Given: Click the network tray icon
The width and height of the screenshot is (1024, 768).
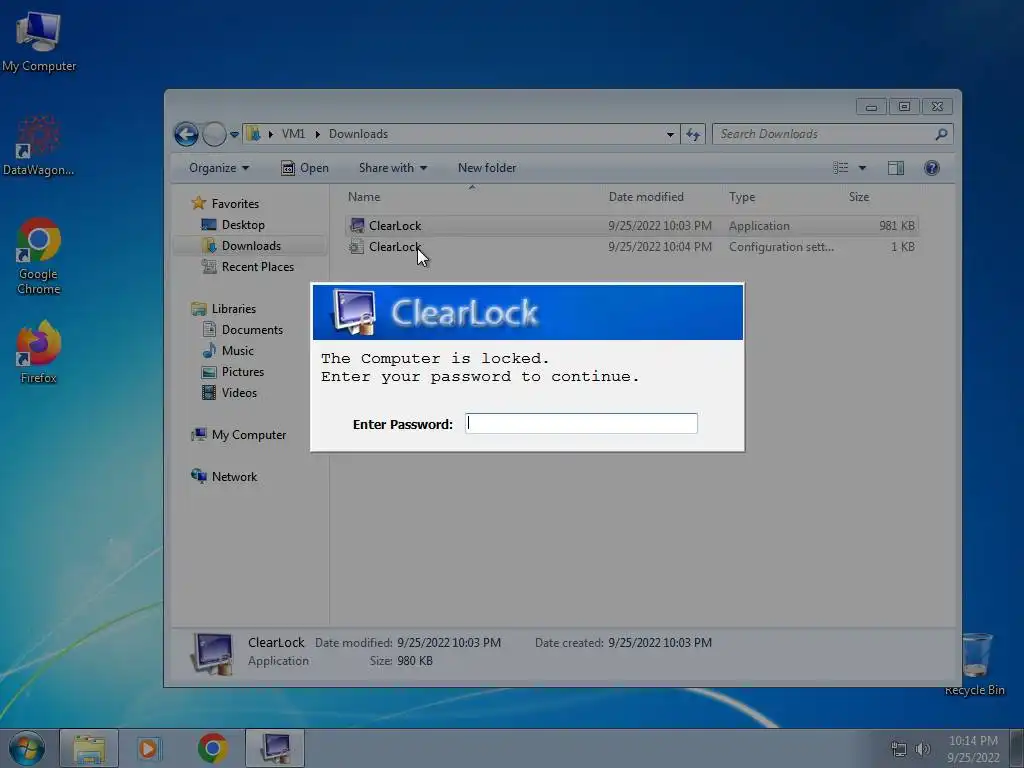Looking at the screenshot, I should [899, 749].
